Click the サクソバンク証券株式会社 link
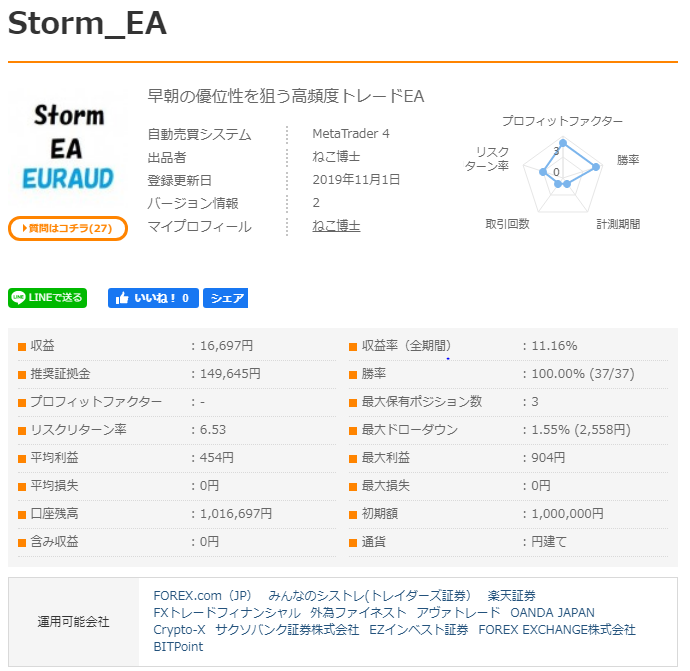Viewport: 690px width, 671px height. 287,630
